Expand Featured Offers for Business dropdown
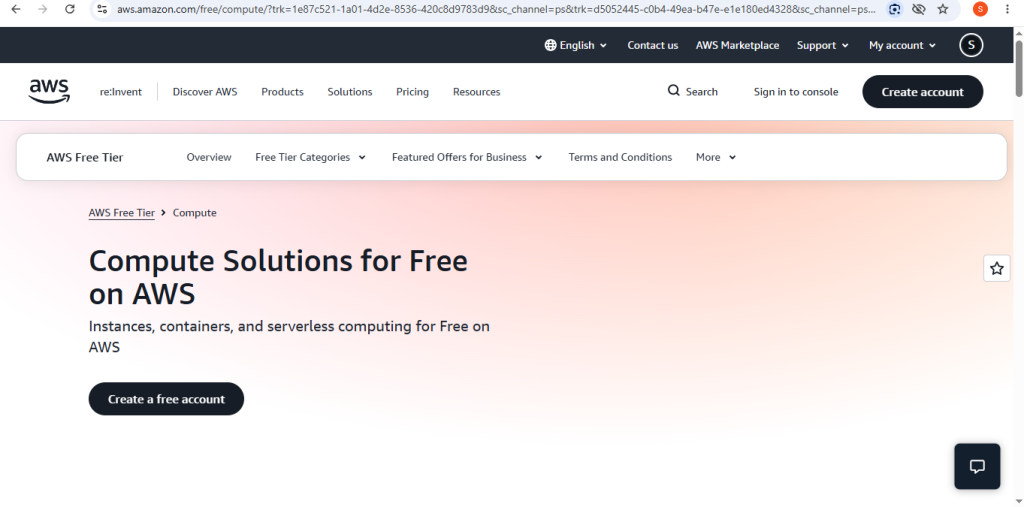The width and height of the screenshot is (1024, 507). pos(467,157)
